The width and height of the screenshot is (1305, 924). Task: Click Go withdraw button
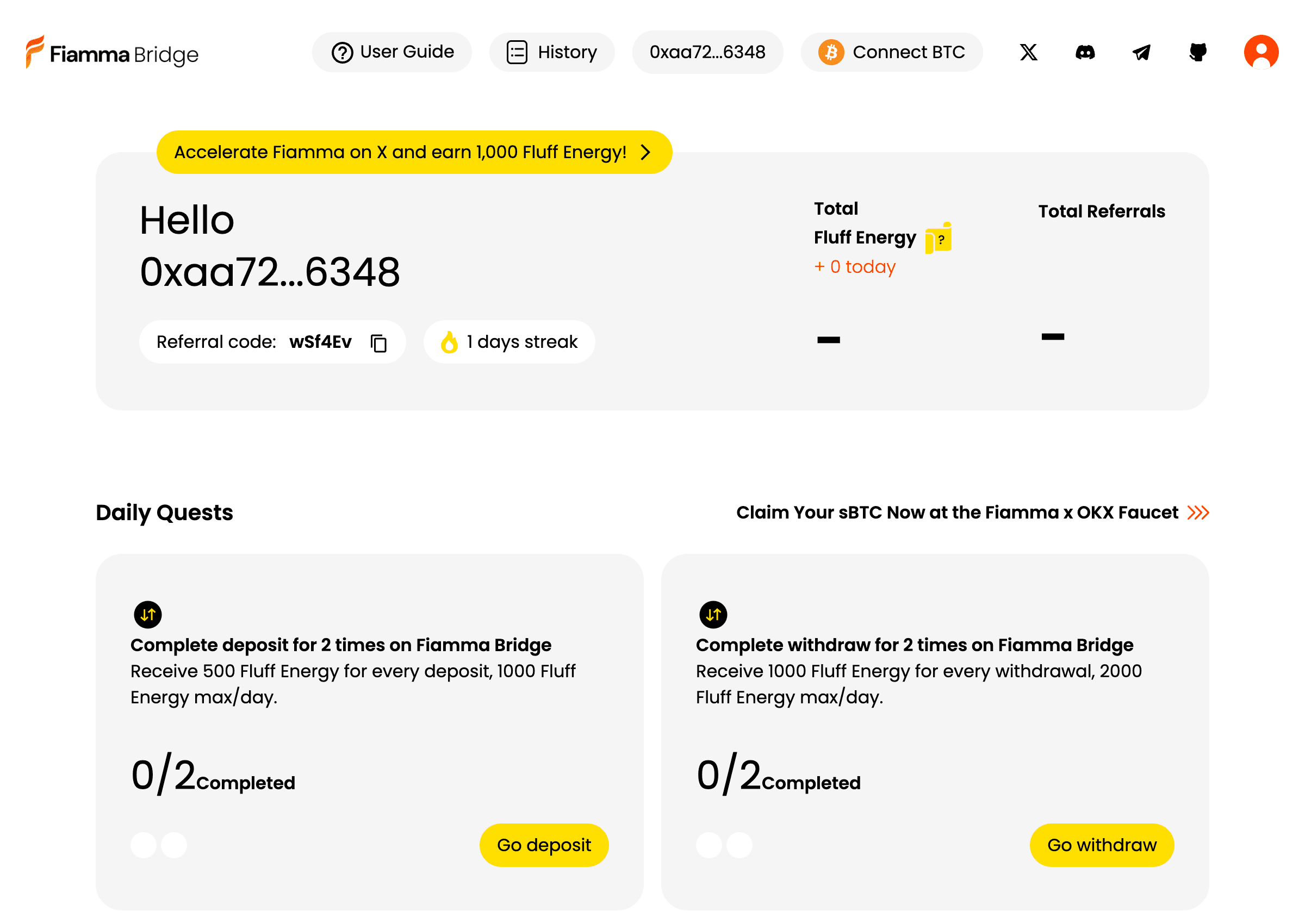pyautogui.click(x=1102, y=845)
